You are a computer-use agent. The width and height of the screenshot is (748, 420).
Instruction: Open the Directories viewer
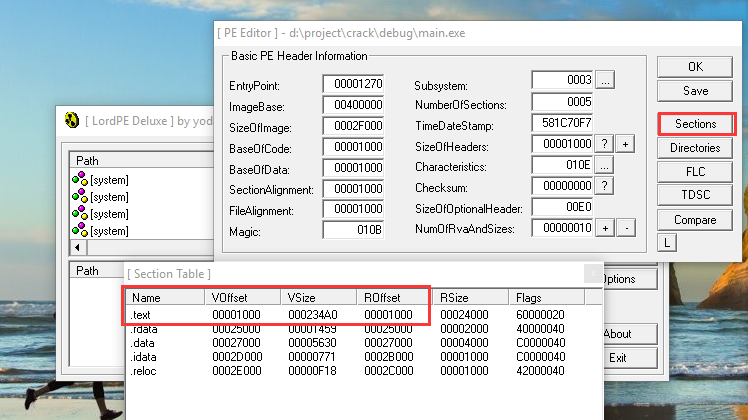[696, 148]
